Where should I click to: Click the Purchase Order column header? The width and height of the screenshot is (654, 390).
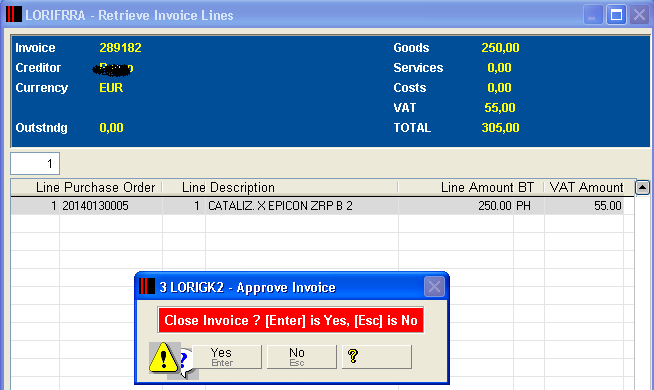(x=110, y=188)
